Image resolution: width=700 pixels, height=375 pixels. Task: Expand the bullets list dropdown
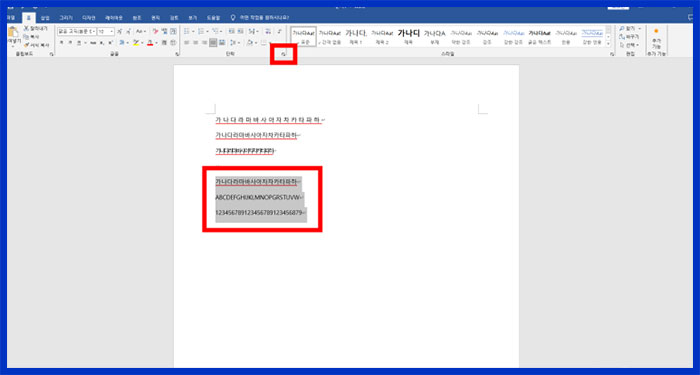point(193,32)
